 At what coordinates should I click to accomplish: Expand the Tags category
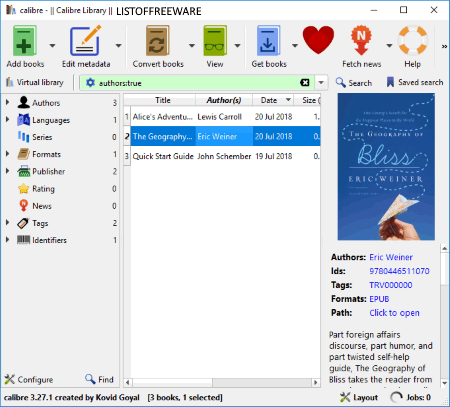click(7, 222)
